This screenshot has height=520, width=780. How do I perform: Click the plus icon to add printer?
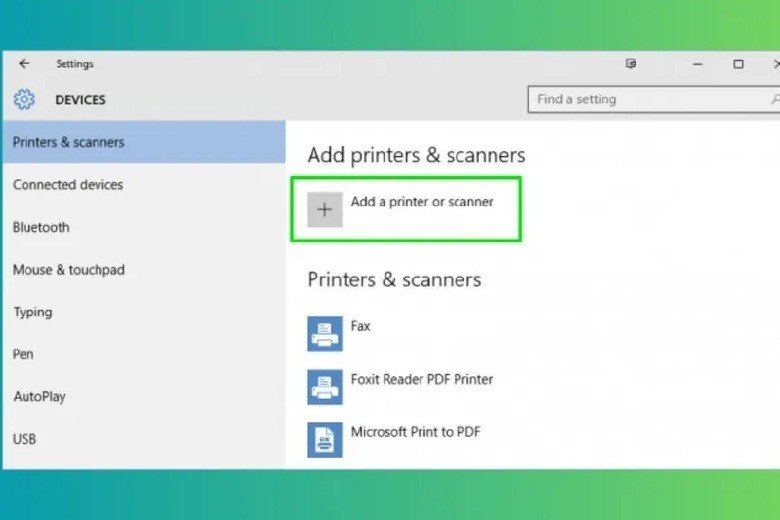[x=325, y=209]
